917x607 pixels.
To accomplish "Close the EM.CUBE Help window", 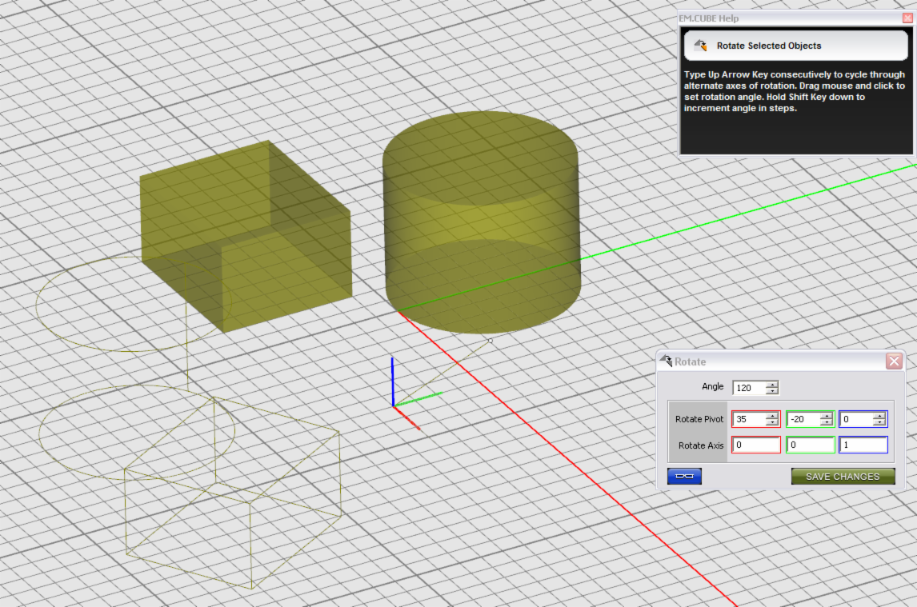I will click(907, 18).
